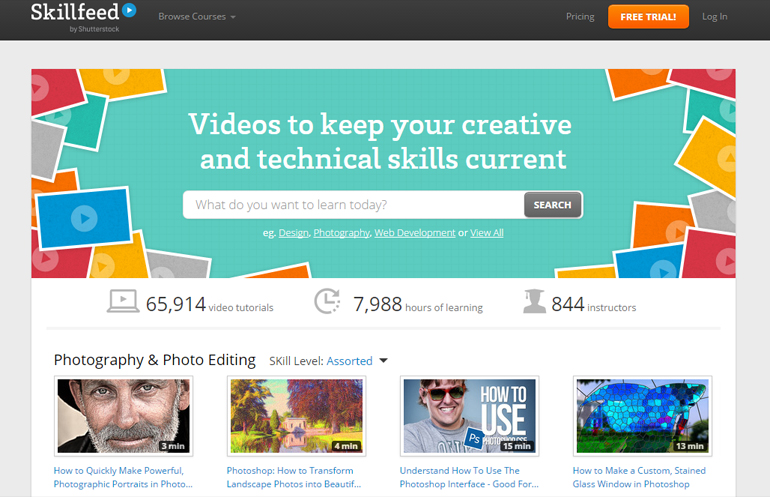Viewport: 770px width, 497px height.
Task: Start the FREE TRIAL!
Action: (648, 17)
